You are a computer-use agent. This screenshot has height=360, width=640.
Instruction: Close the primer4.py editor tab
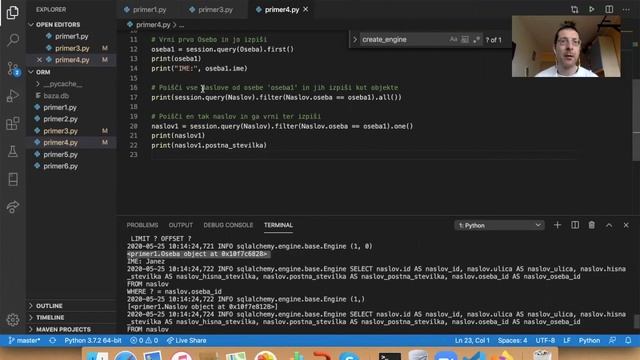[306, 9]
